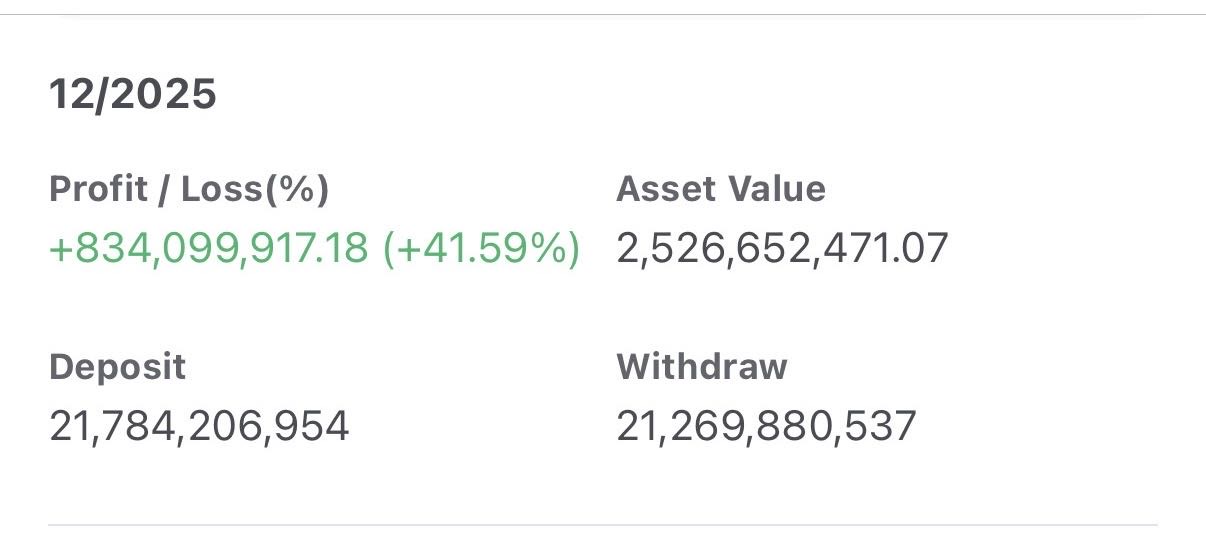Select the Asset Value label
1206x545 pixels.
pyautogui.click(x=721, y=189)
